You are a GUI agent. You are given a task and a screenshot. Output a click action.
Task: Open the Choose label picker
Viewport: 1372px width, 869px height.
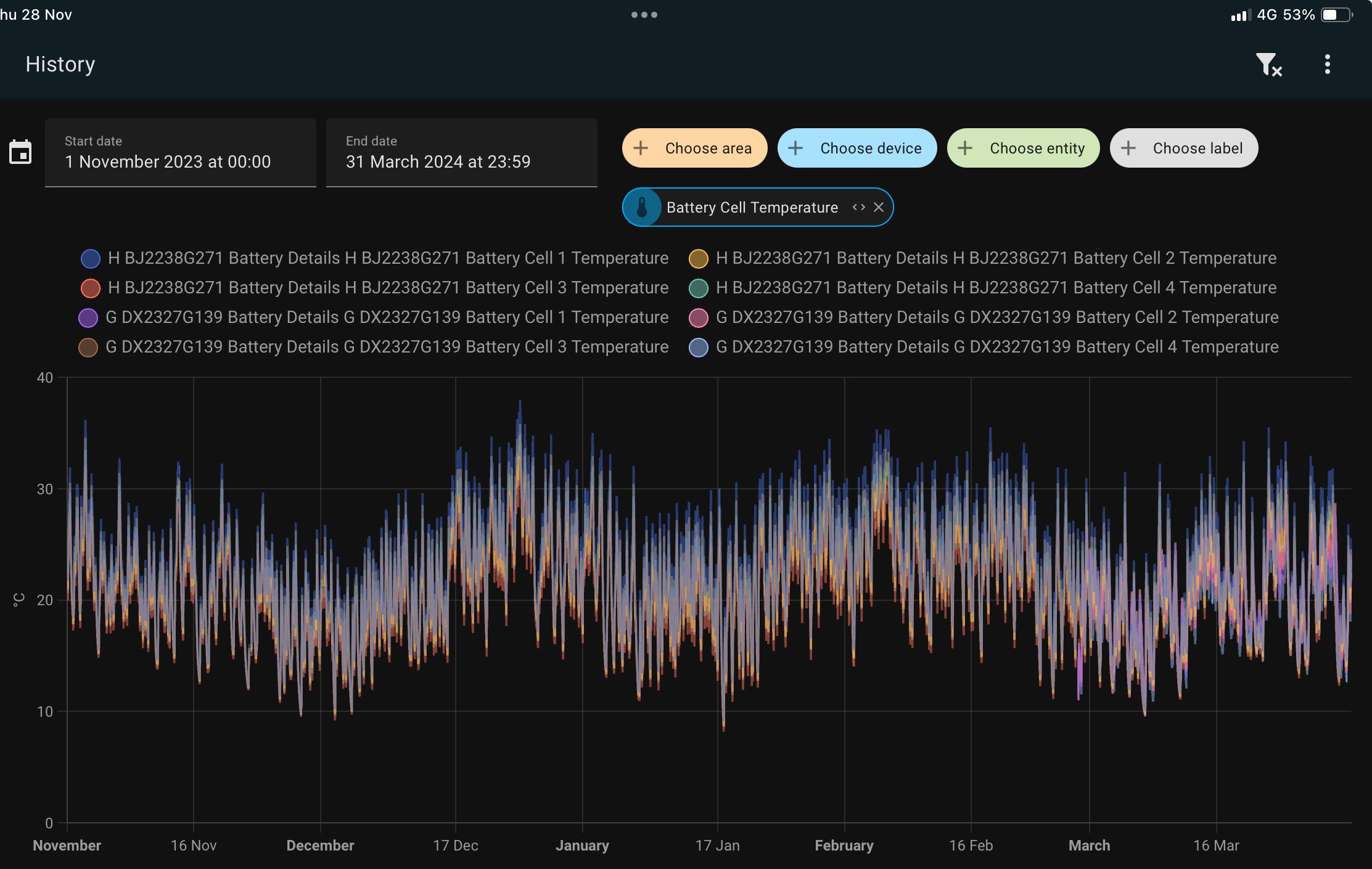pyautogui.click(x=1183, y=148)
